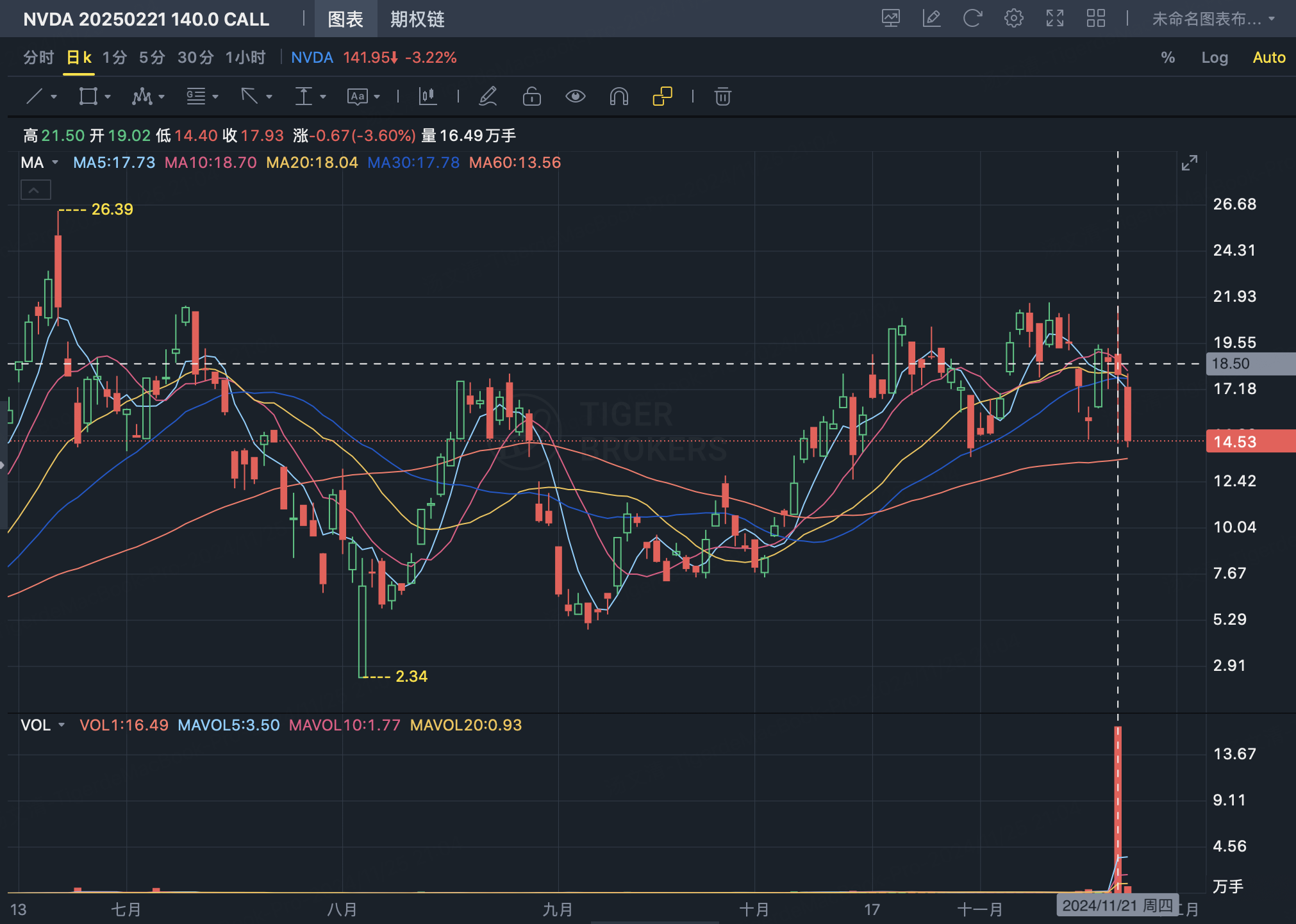Viewport: 1296px width, 924px height.
Task: Click the lock drawings icon
Action: tap(531, 97)
